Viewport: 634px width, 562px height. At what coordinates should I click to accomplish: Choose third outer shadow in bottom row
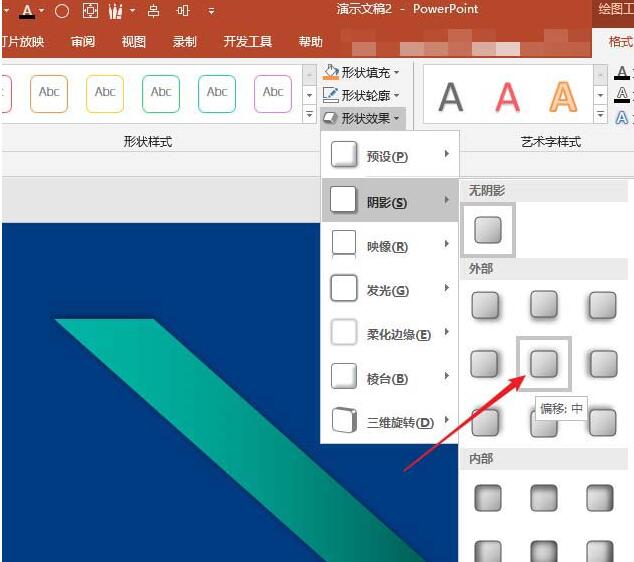(x=602, y=422)
